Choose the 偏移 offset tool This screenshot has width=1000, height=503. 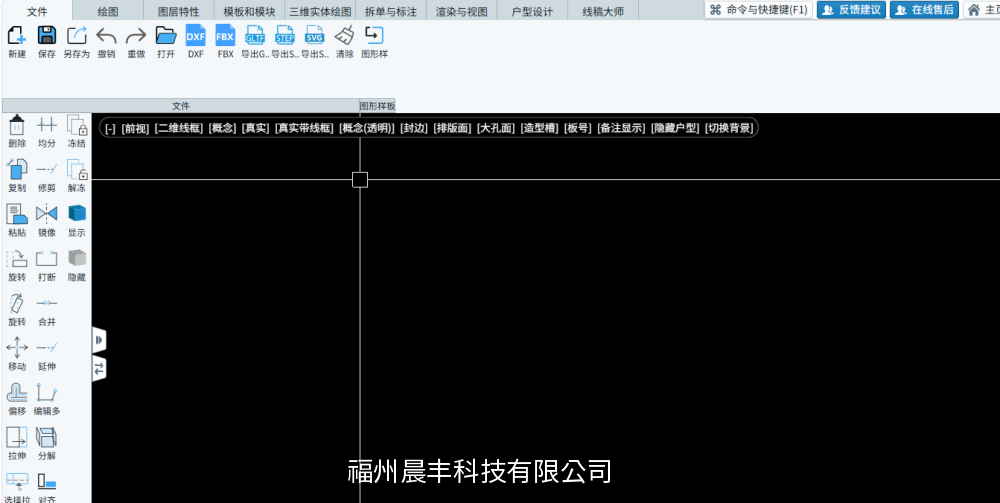(17, 393)
